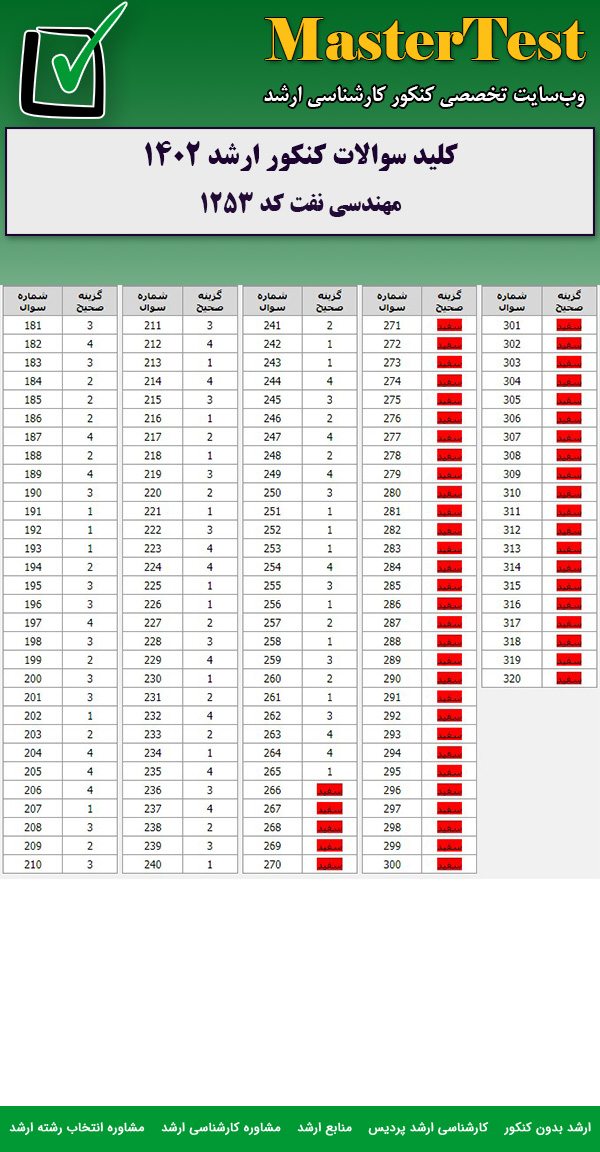600x1152 pixels.
Task: Click the subtitle وب‌سایت تخصصی کنکور کارشناسی ارشد
Action: click(424, 97)
